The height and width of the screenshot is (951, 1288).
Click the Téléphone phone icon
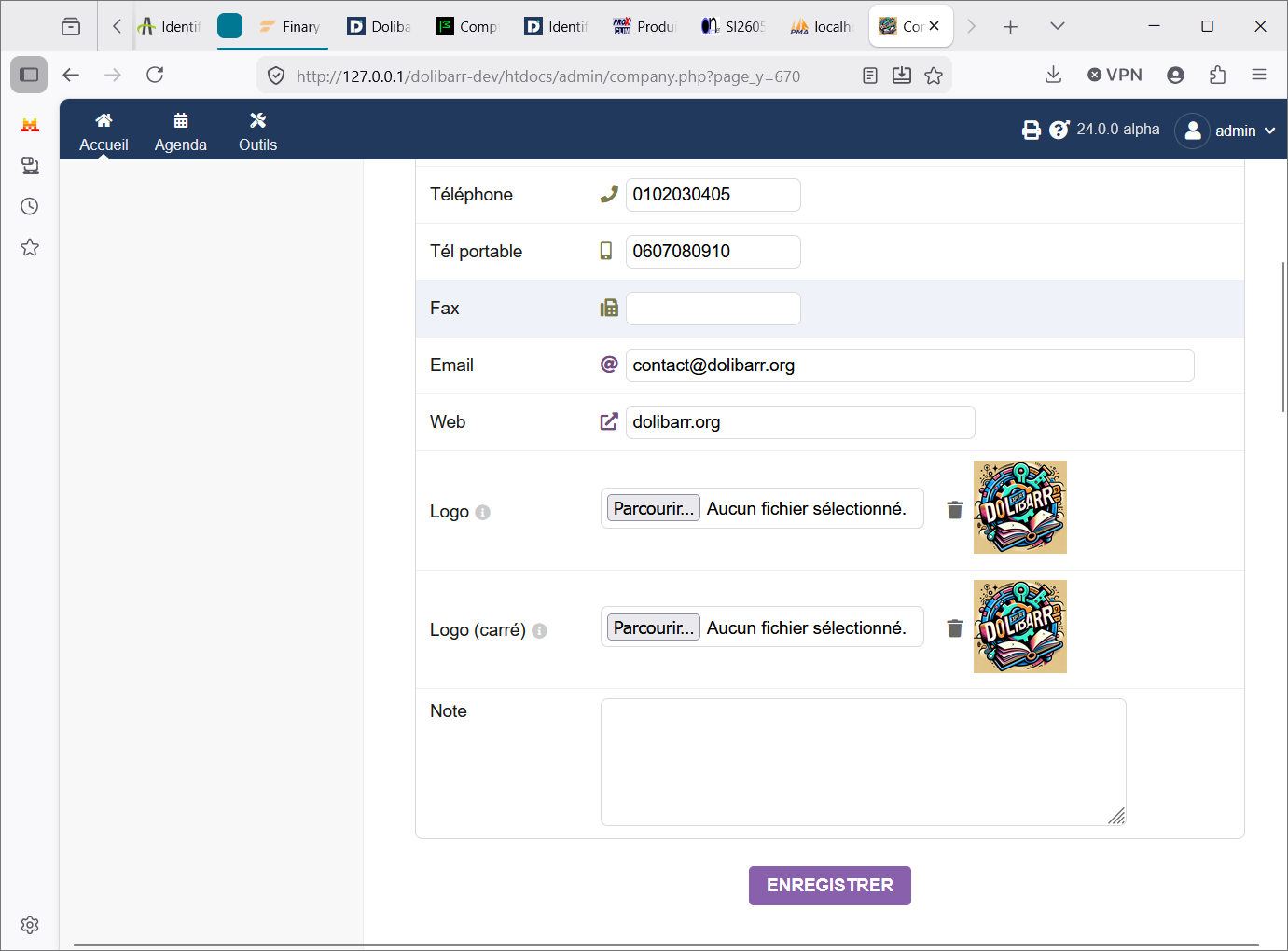(x=609, y=194)
